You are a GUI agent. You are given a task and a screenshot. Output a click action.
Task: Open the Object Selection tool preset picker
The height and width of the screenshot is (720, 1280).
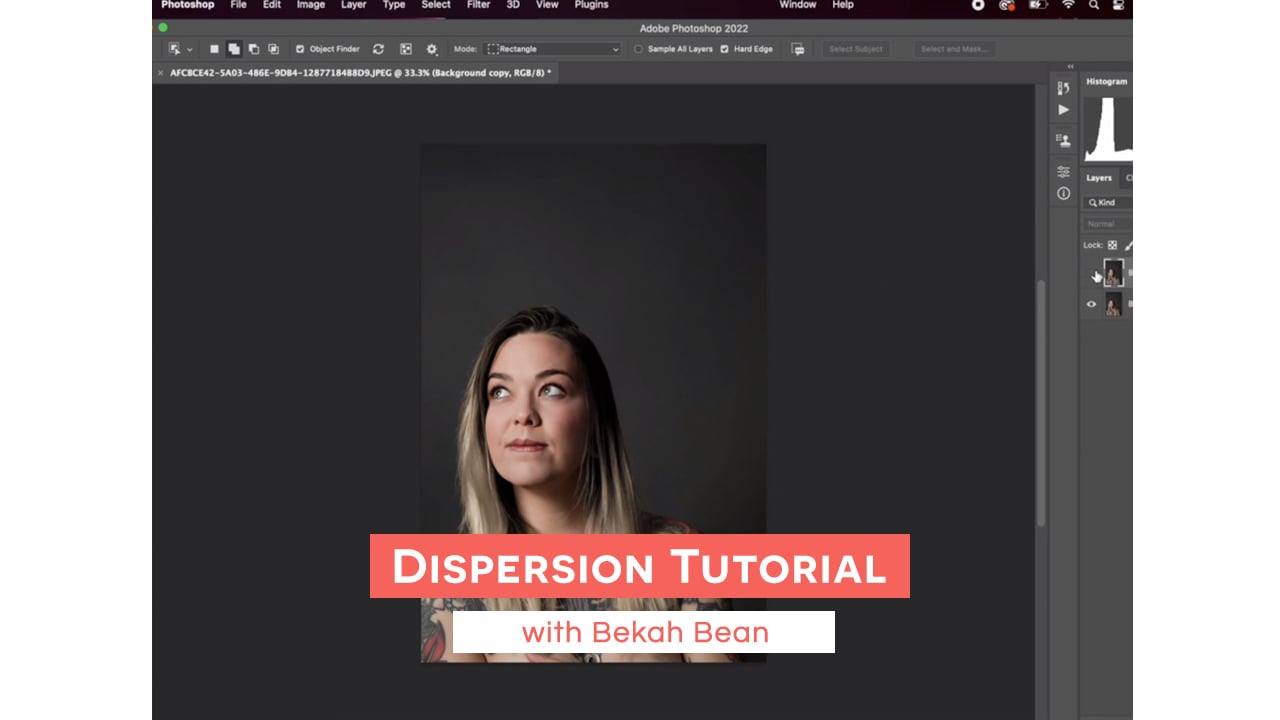180,49
